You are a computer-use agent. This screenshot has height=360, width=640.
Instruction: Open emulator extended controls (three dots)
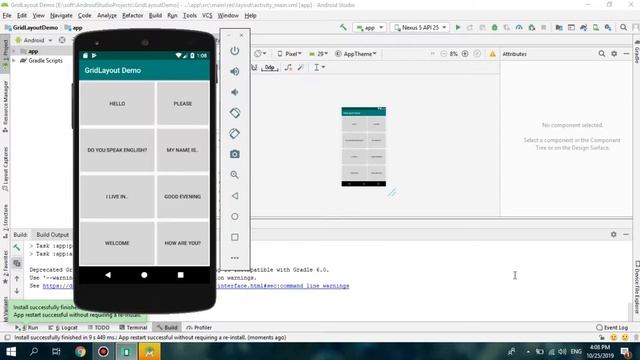pos(235,258)
